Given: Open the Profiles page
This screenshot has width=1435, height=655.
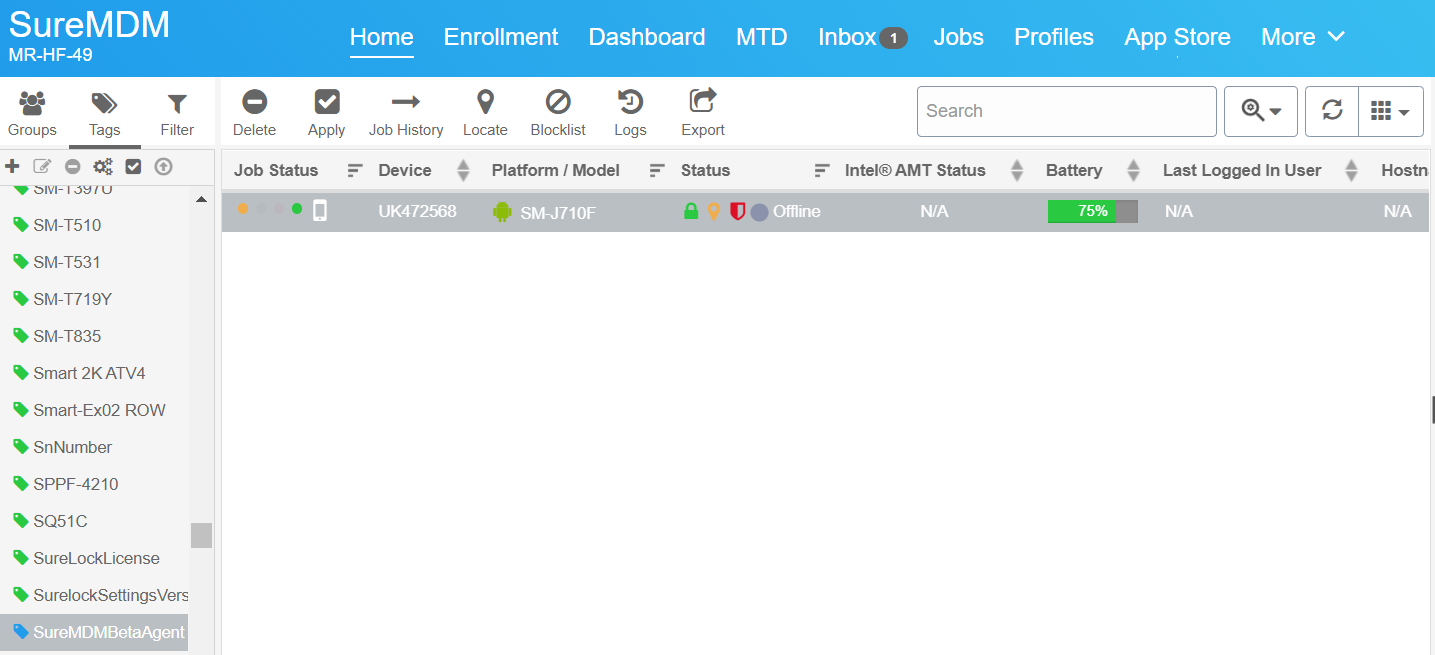Looking at the screenshot, I should [1054, 37].
